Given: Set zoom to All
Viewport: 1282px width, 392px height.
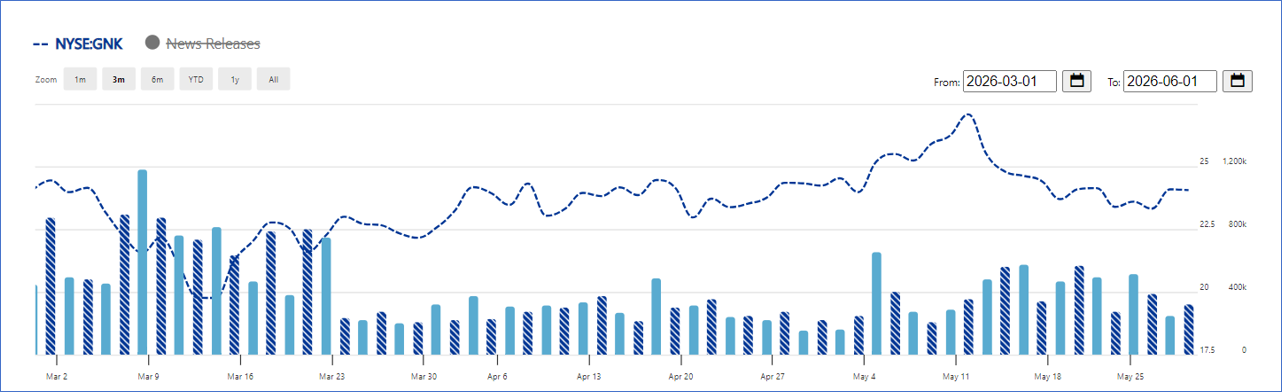Looking at the screenshot, I should pyautogui.click(x=273, y=79).
